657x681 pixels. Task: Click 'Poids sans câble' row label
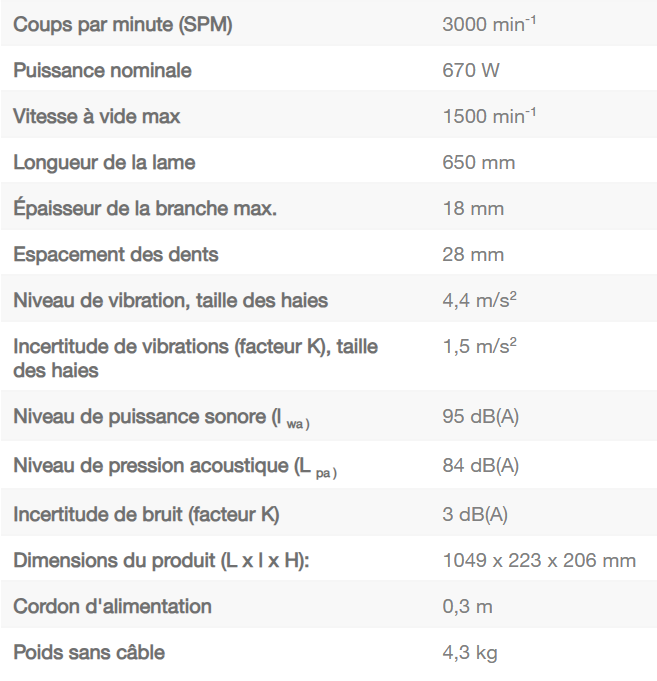tap(89, 653)
